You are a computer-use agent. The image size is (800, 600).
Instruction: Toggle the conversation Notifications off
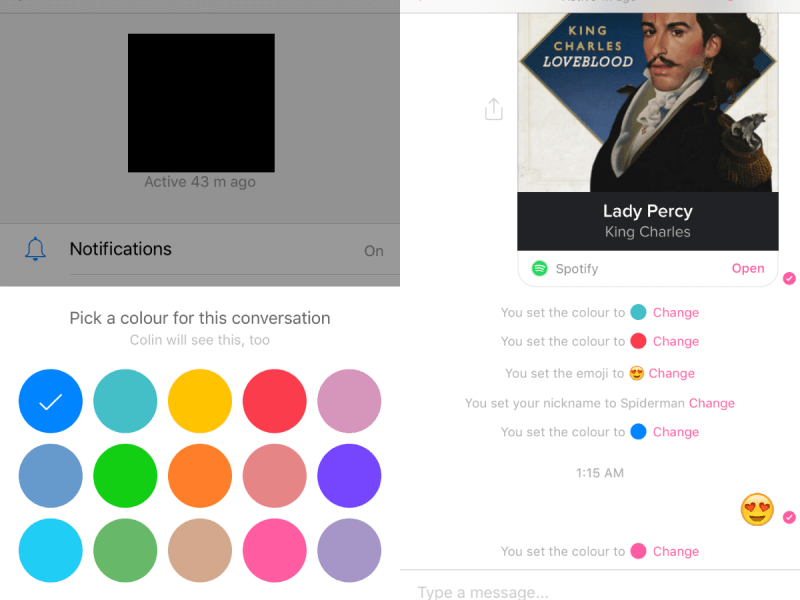click(x=374, y=251)
